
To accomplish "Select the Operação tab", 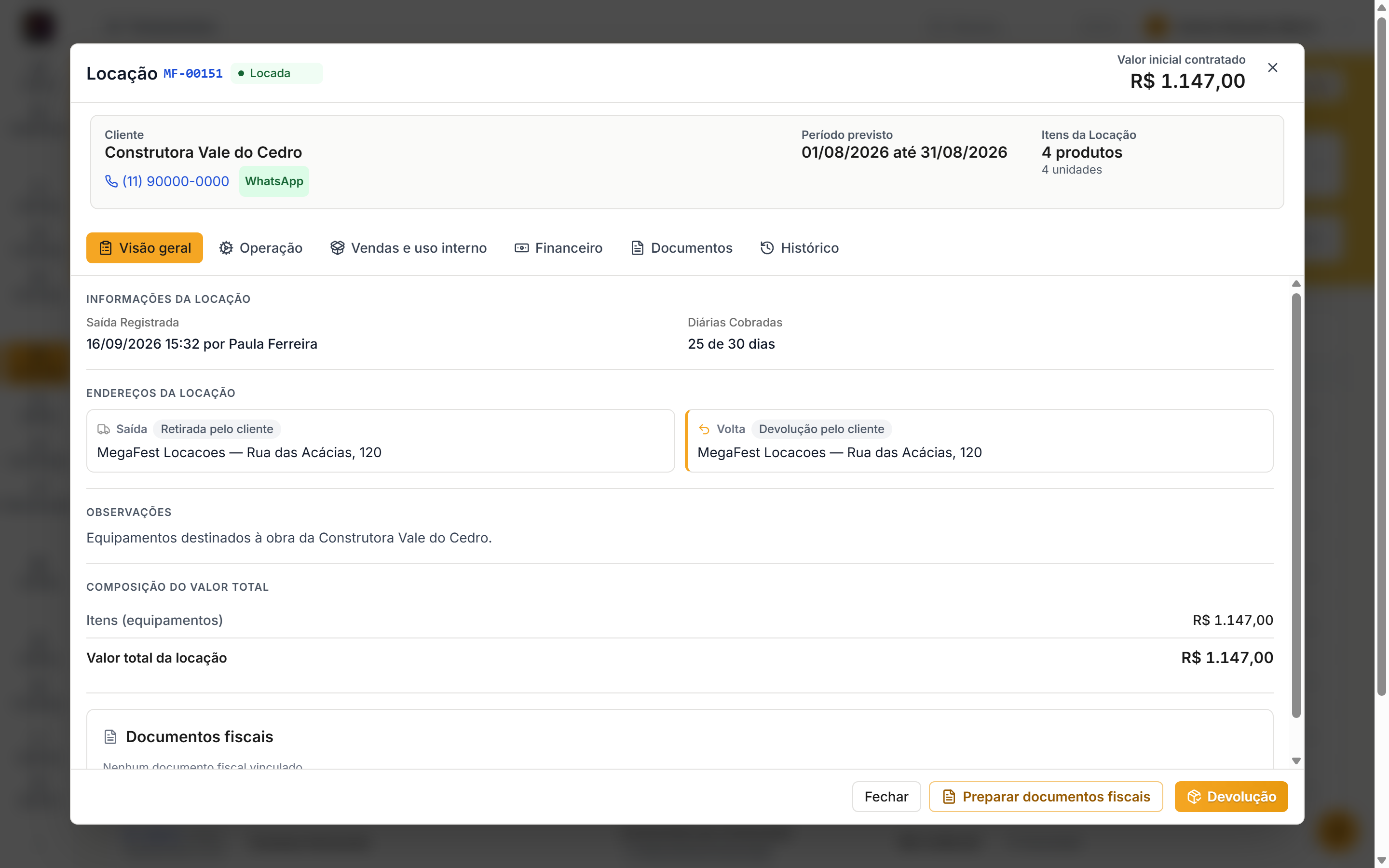I will pyautogui.click(x=260, y=248).
